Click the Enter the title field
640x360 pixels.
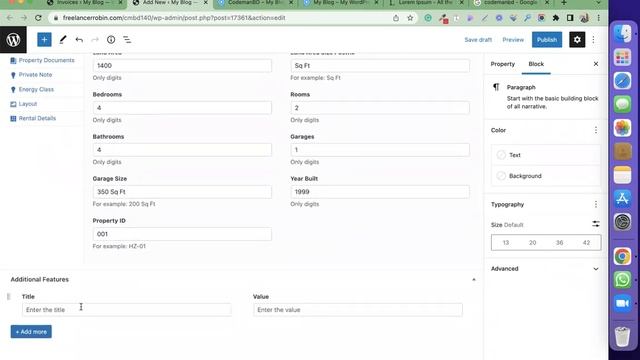pos(127,310)
